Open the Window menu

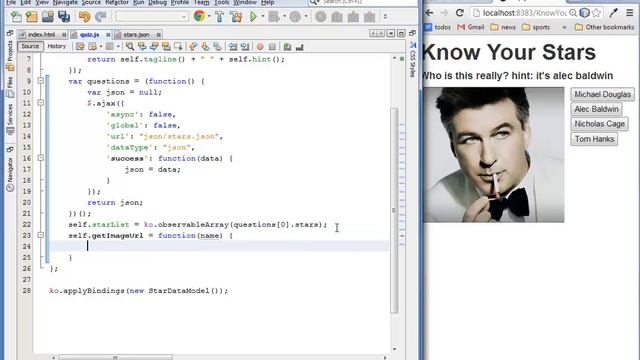pos(245,2)
